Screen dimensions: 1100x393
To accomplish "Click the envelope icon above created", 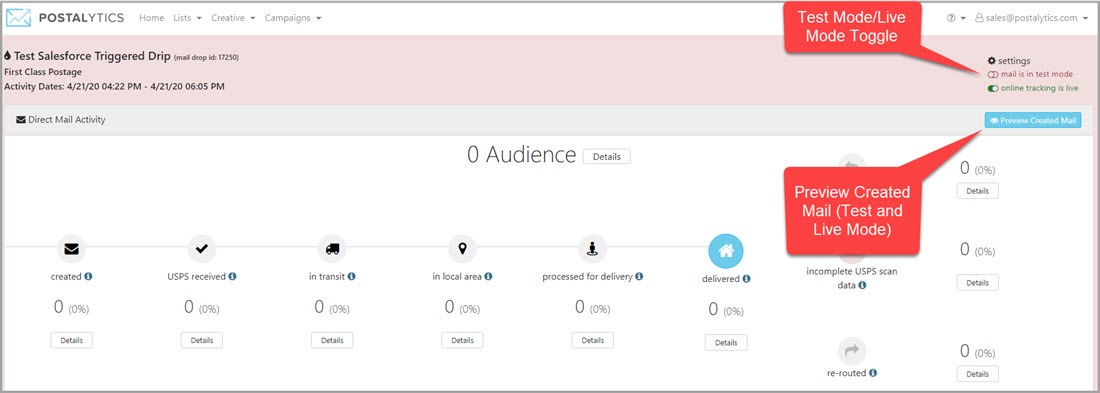I will 71,248.
